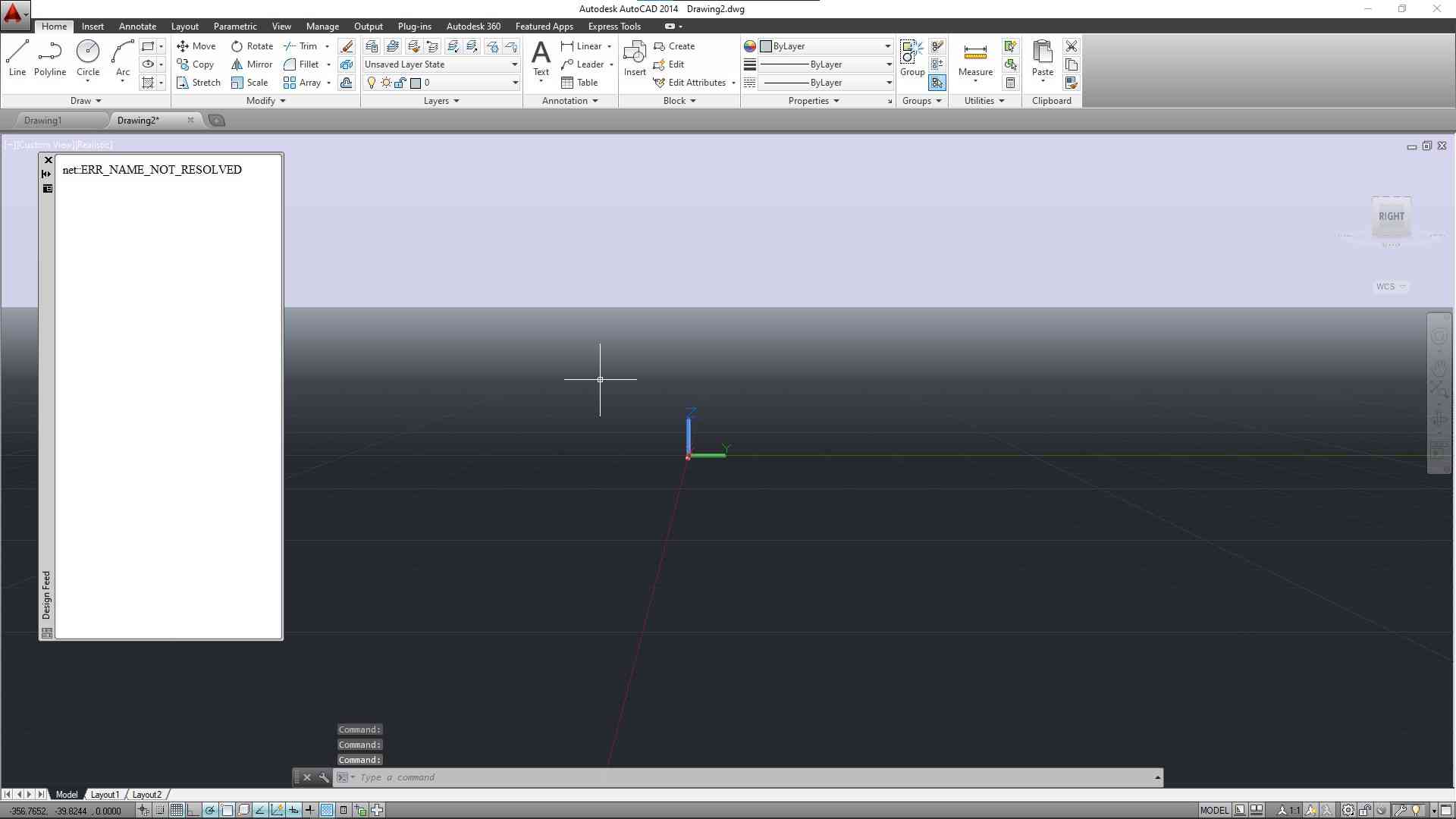This screenshot has height=819, width=1456.
Task: Click the command line input field
Action: (x=751, y=777)
